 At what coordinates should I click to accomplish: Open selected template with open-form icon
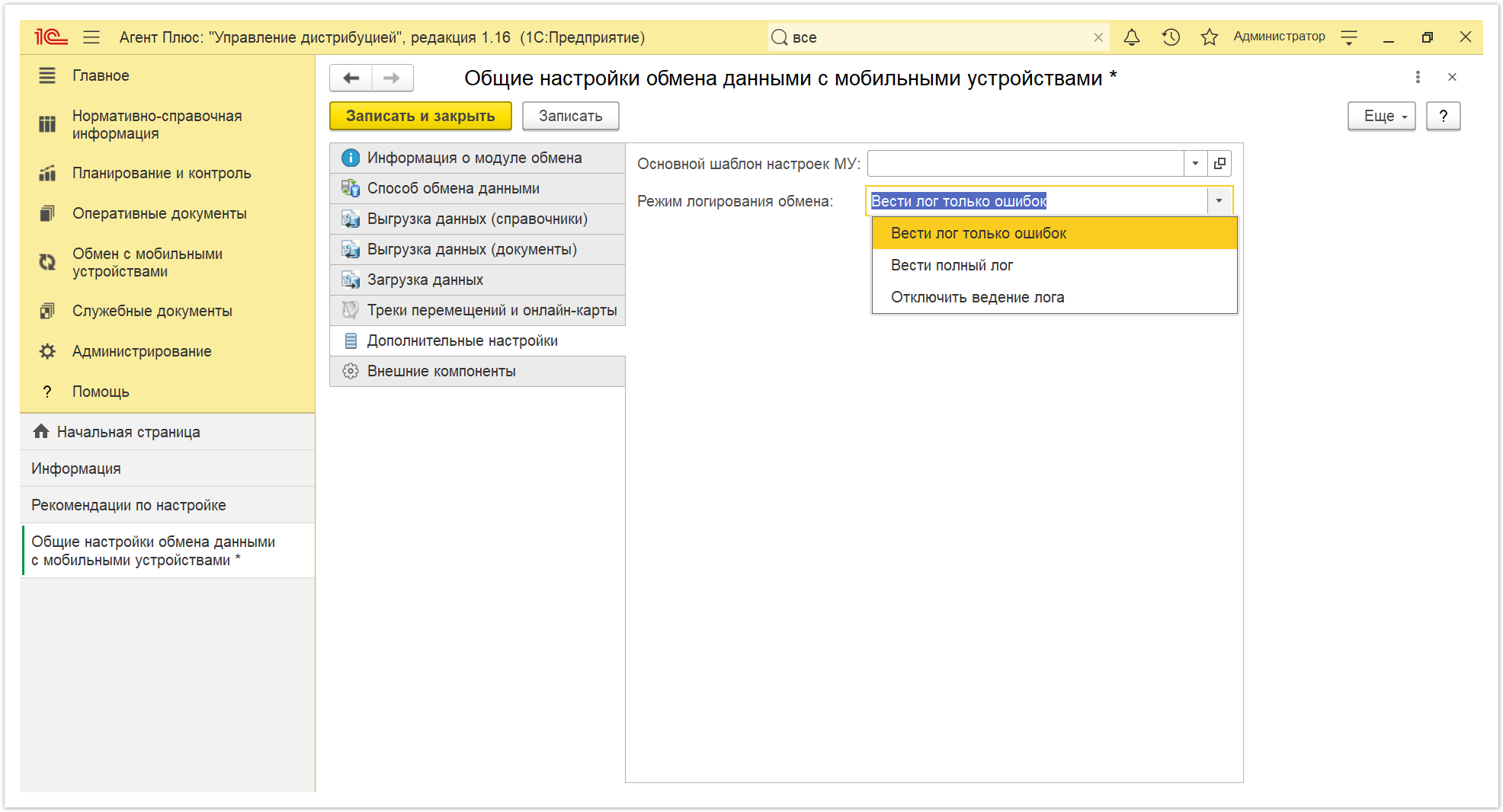click(1219, 163)
